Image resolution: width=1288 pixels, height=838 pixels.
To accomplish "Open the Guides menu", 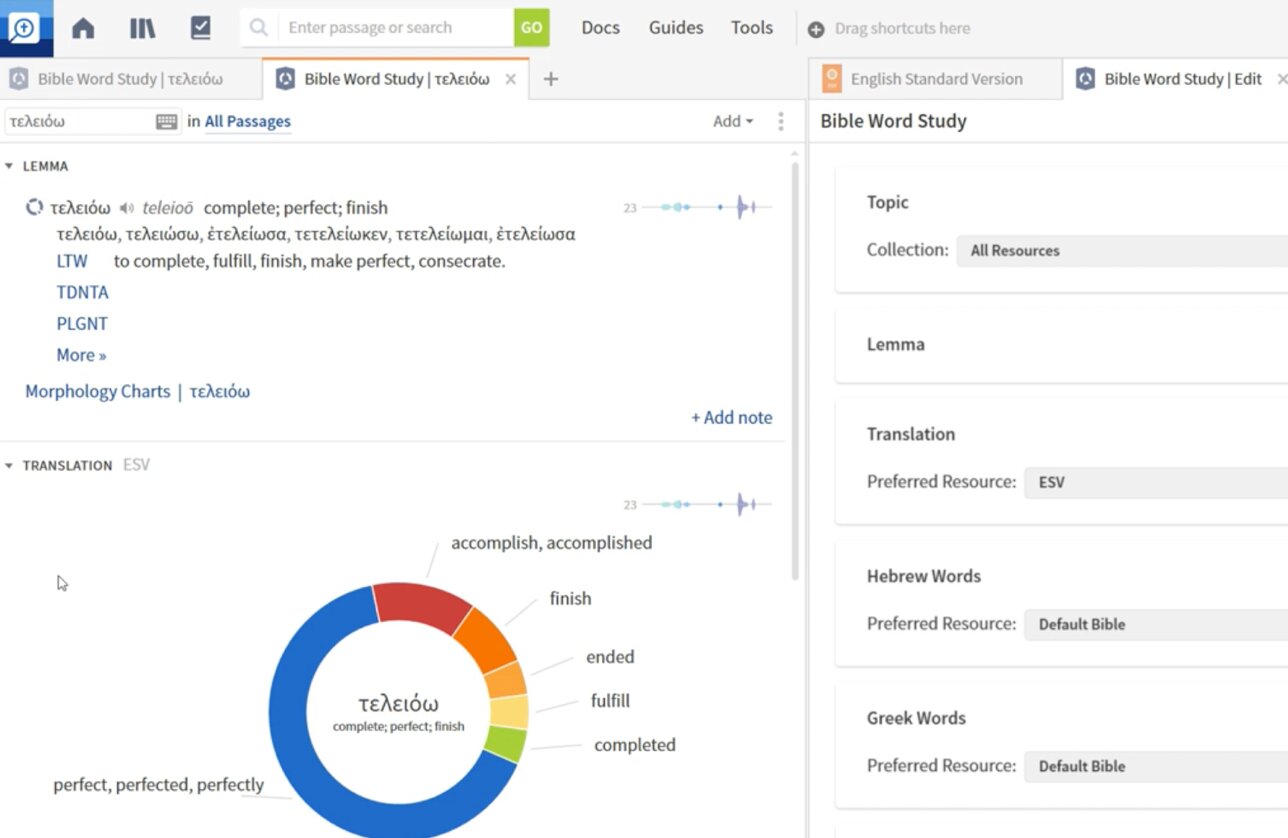I will 676,28.
